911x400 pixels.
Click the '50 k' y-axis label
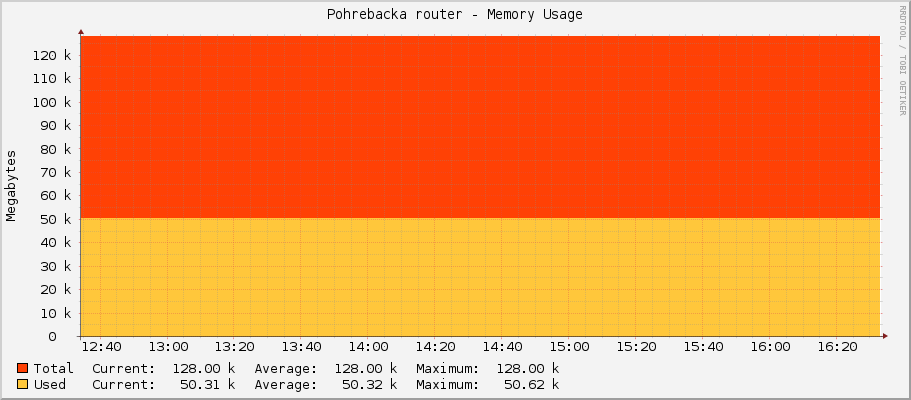coord(57,220)
